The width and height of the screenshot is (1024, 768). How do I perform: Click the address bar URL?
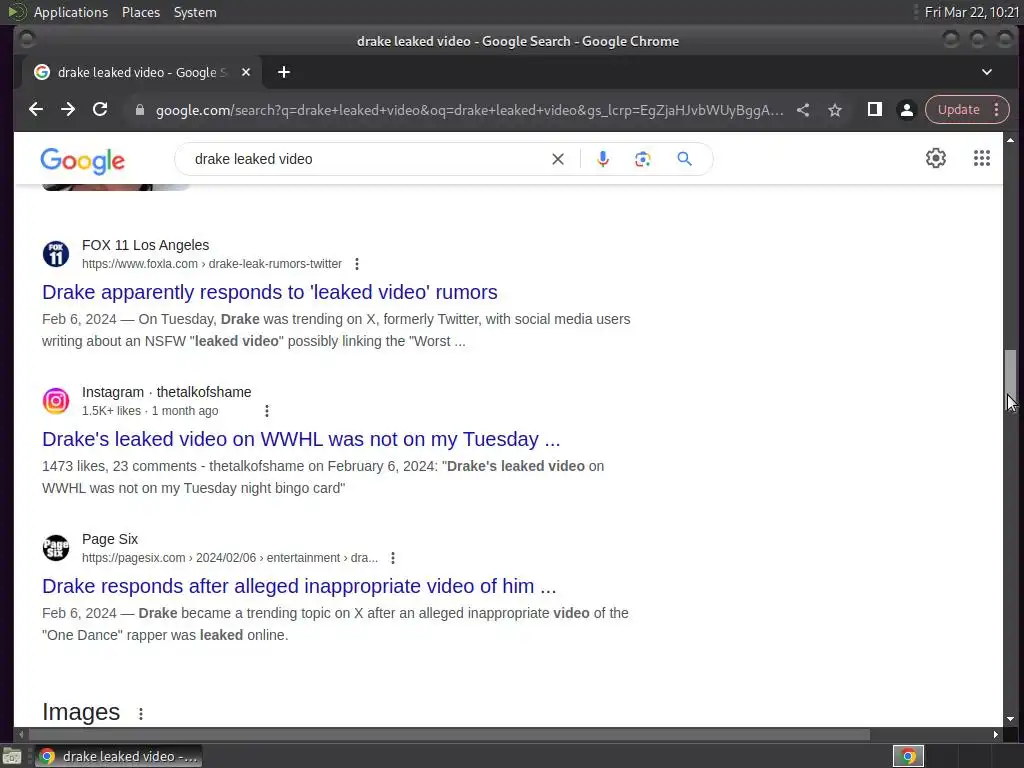[x=469, y=110]
